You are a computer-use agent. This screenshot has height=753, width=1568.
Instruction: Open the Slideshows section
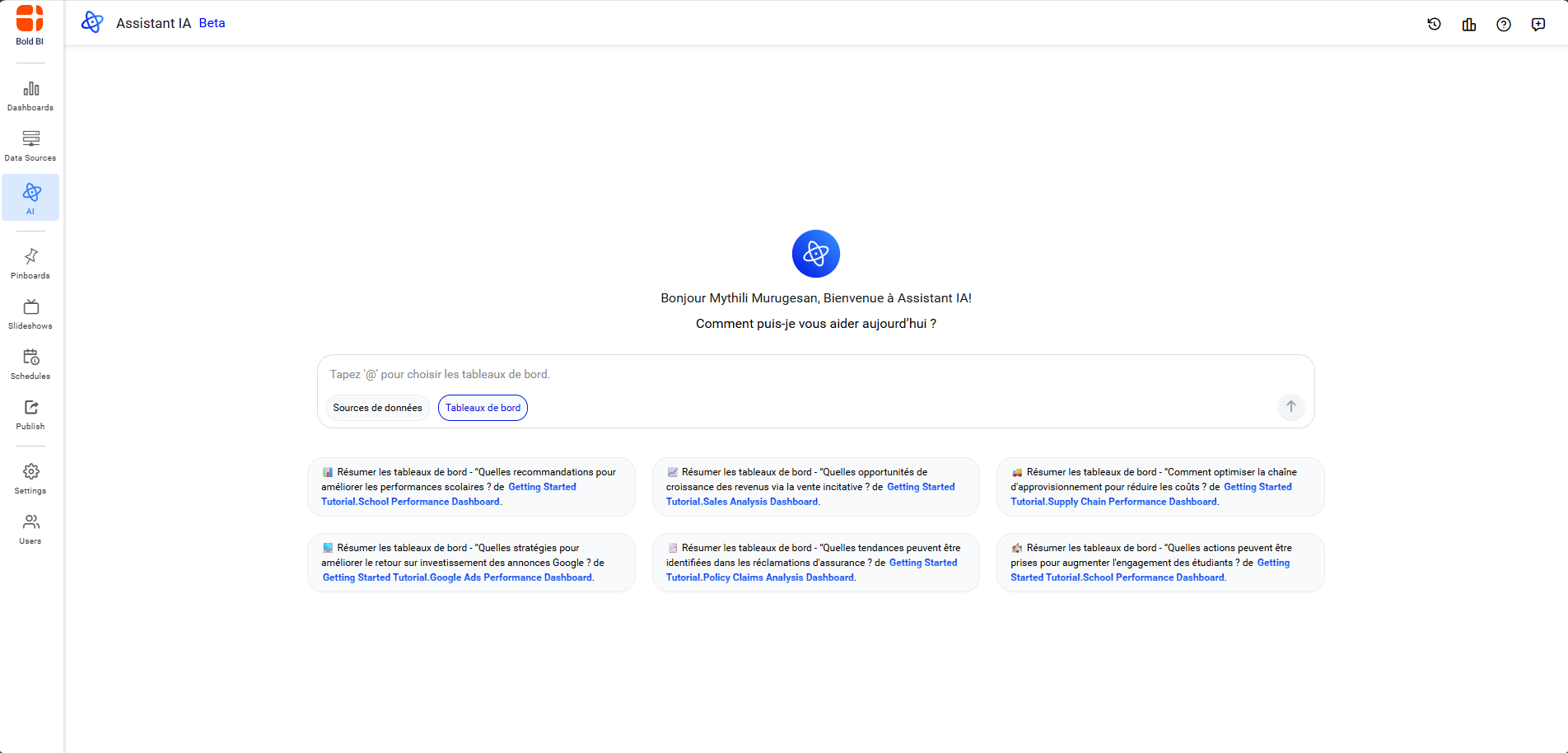30,312
